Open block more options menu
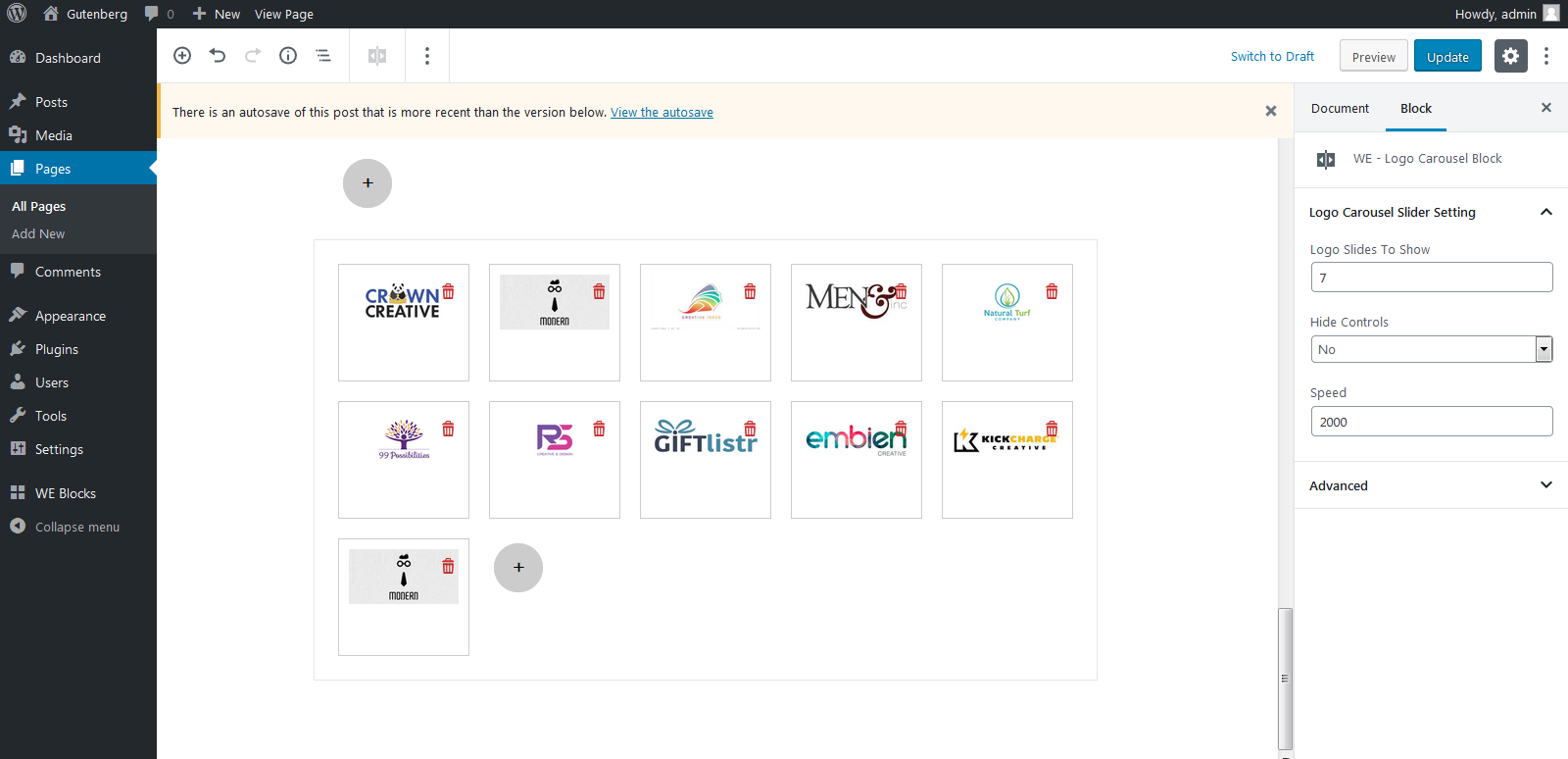This screenshot has height=759, width=1568. [427, 56]
